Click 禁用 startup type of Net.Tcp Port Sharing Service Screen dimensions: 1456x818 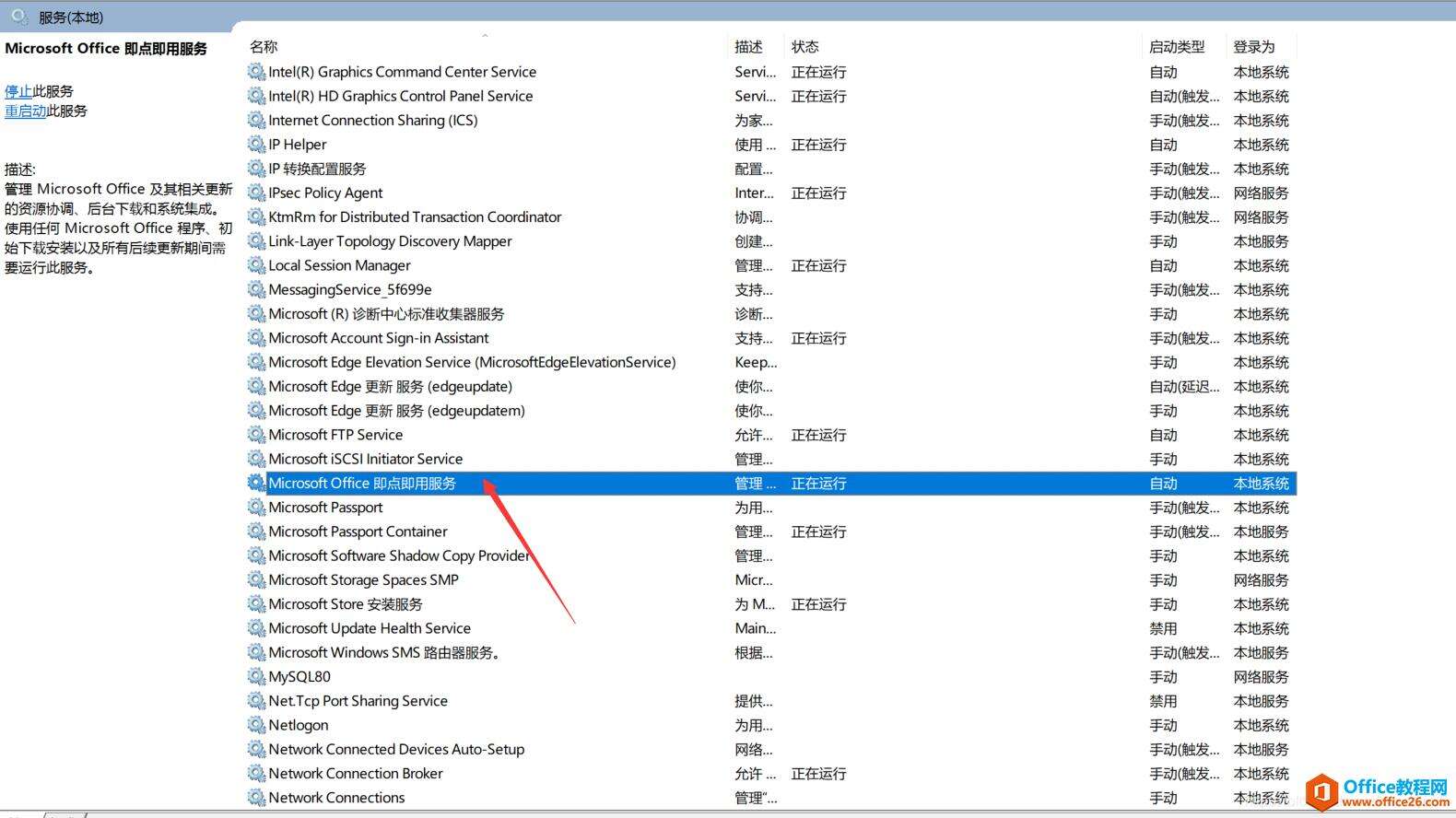click(1163, 701)
